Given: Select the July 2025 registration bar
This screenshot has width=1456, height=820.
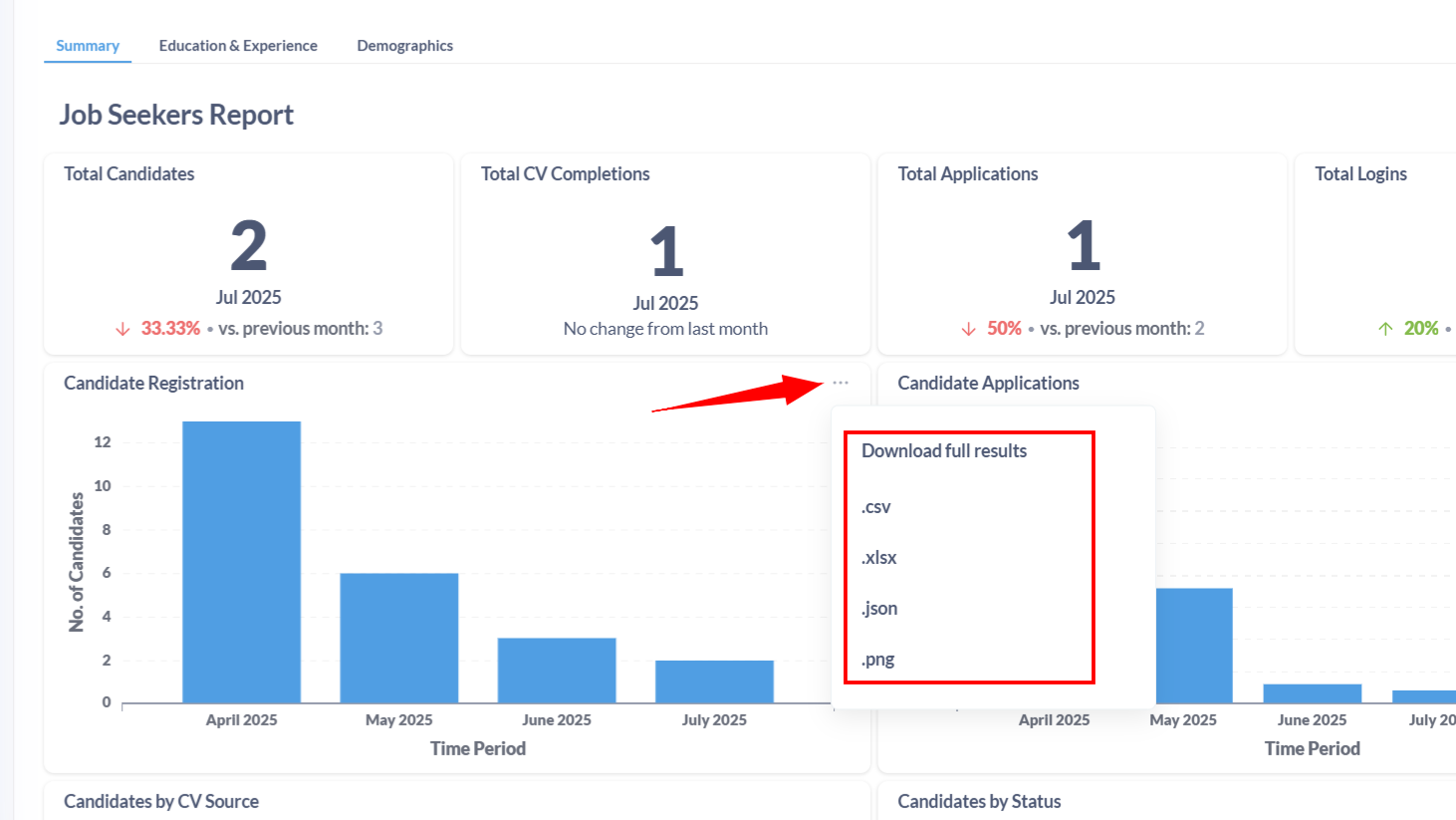Looking at the screenshot, I should 714,682.
